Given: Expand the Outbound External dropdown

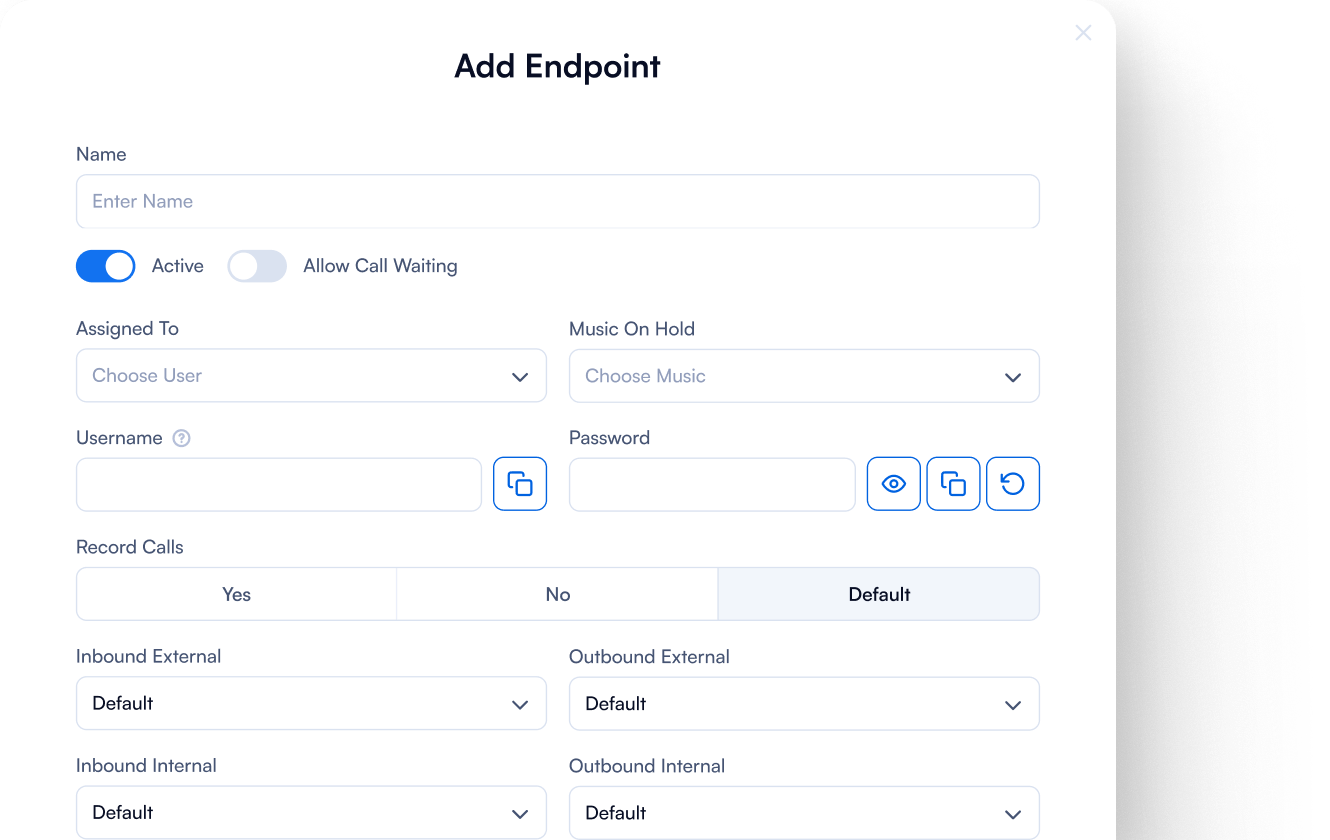Looking at the screenshot, I should point(804,704).
